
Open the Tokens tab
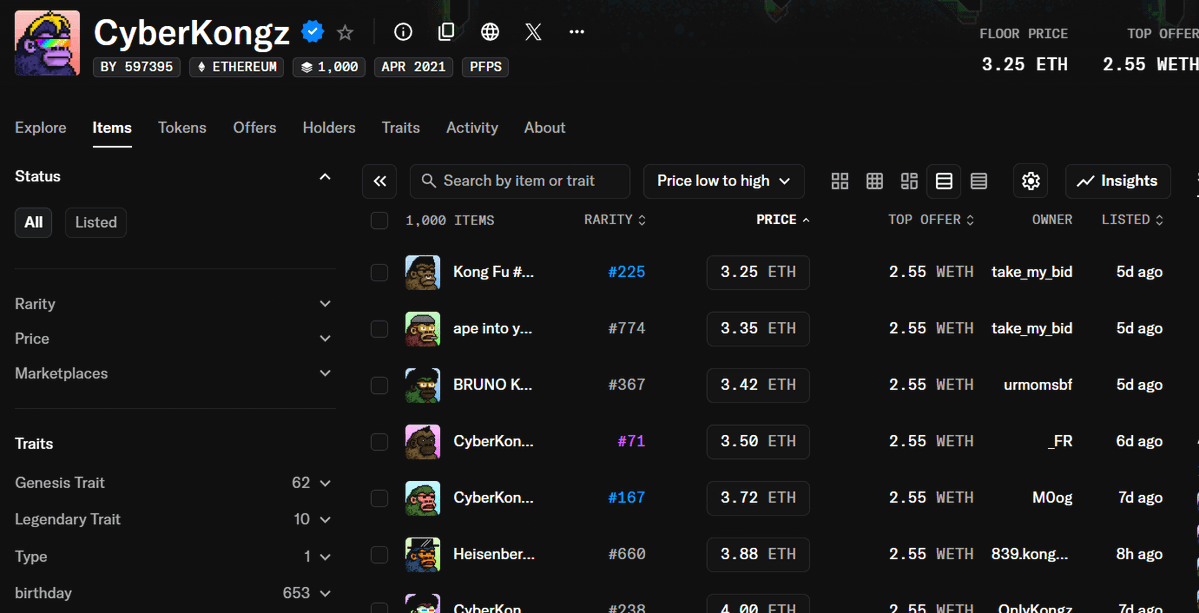coord(182,128)
